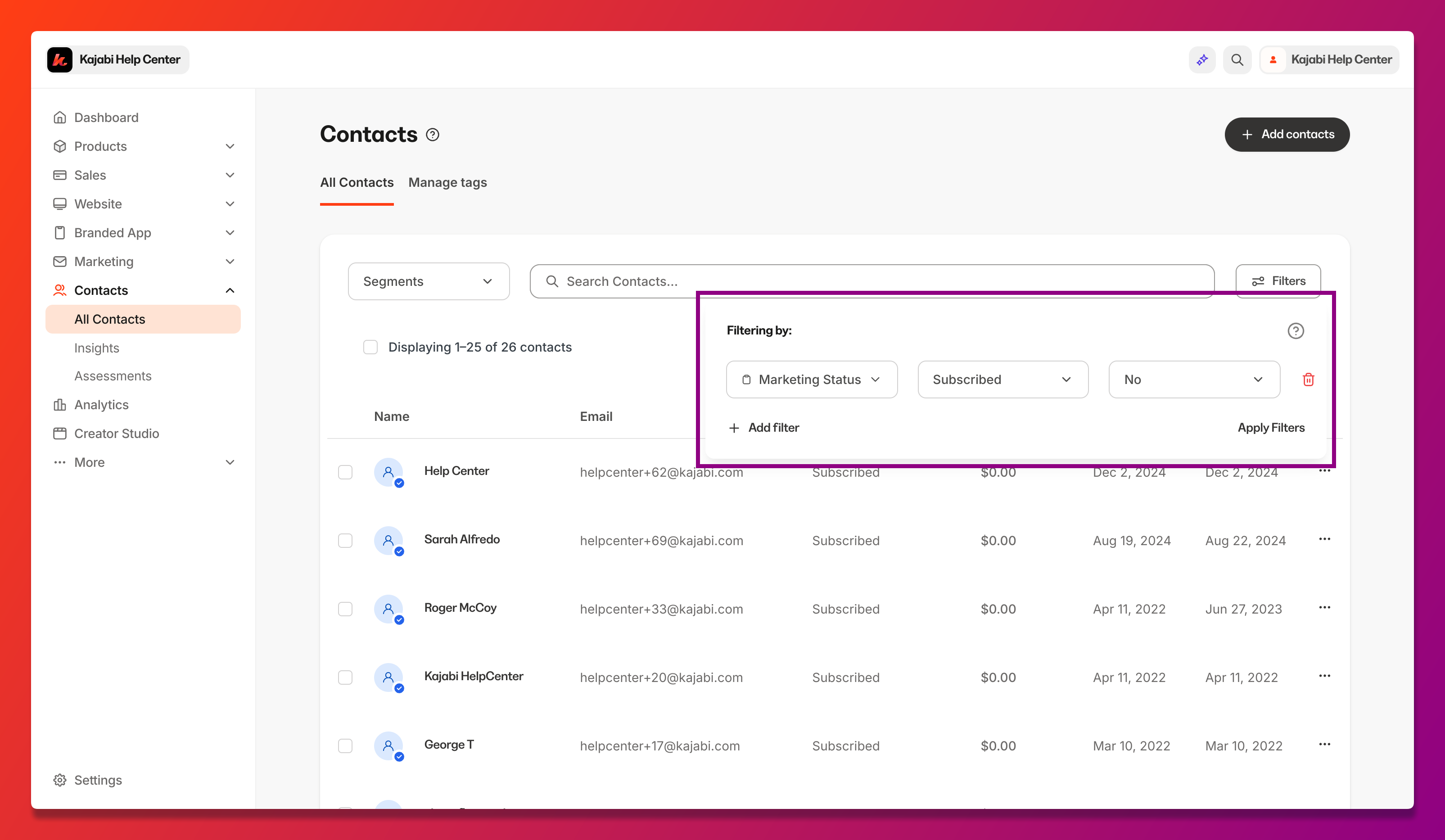The height and width of the screenshot is (840, 1445).
Task: Click Kajabi HelpCenter's avatar icon
Action: click(x=389, y=678)
